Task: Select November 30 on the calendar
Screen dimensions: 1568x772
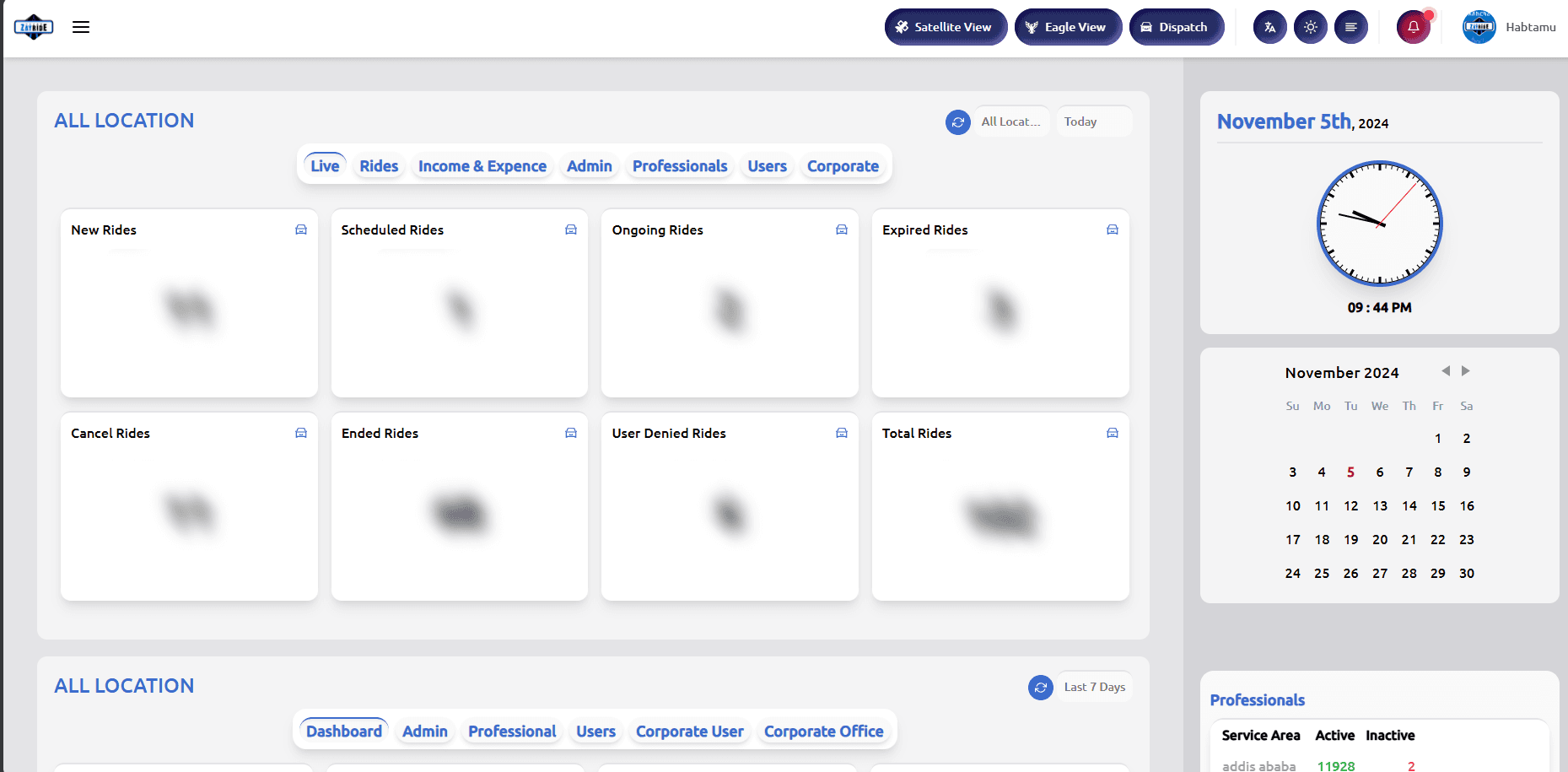Action: pyautogui.click(x=1467, y=574)
